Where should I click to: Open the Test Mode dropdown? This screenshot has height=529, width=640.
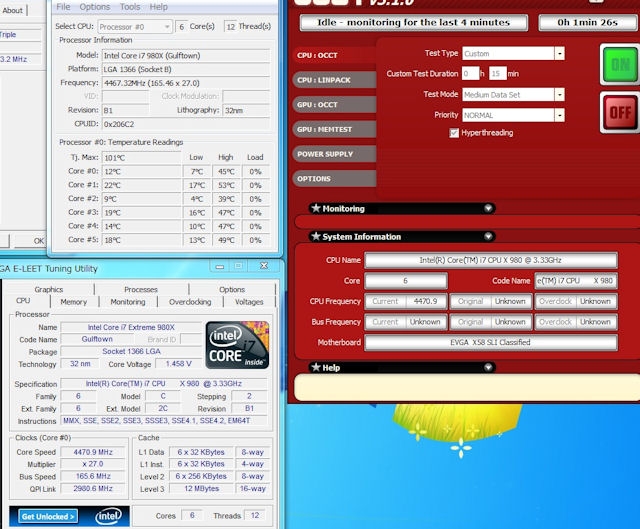tap(560, 95)
